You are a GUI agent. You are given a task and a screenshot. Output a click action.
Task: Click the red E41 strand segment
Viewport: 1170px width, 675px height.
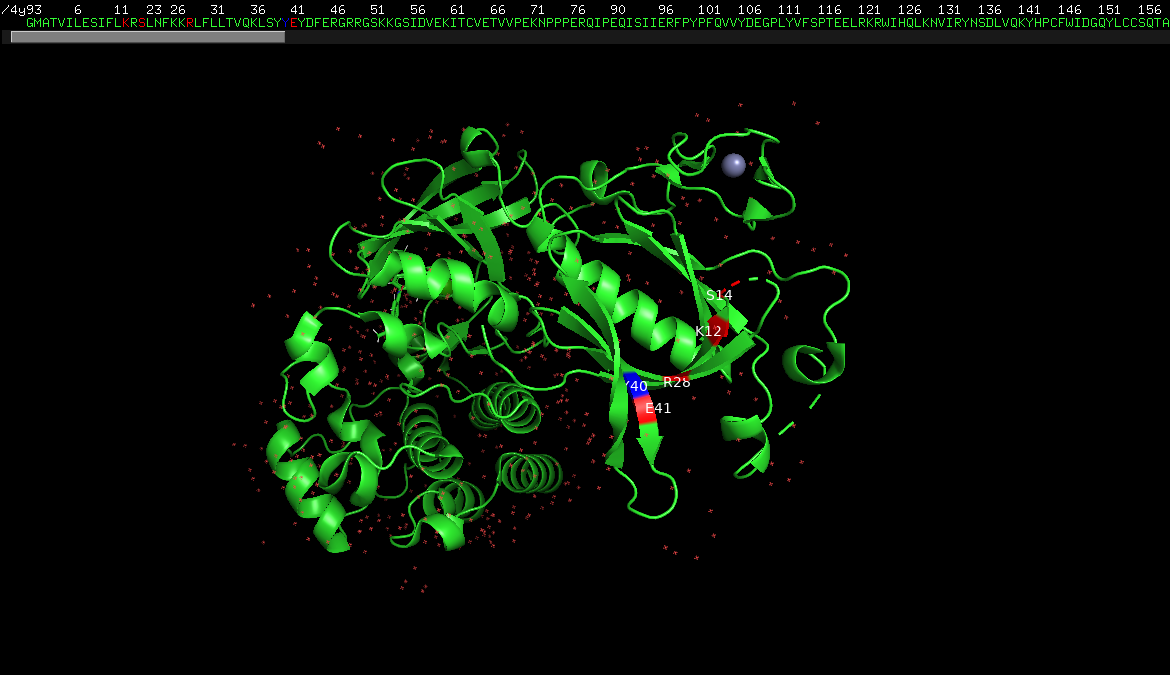pos(646,409)
